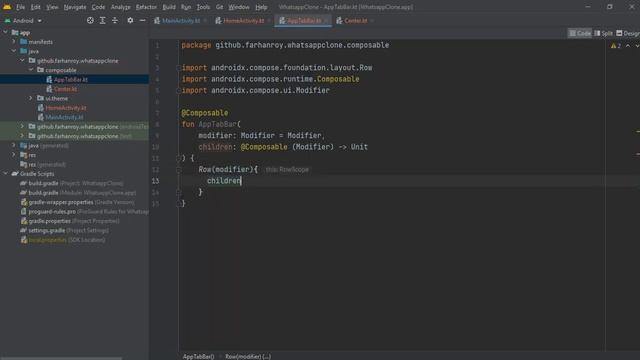Screen dimensions: 640x360
Task: Open the Tools menu
Action: 203,7
